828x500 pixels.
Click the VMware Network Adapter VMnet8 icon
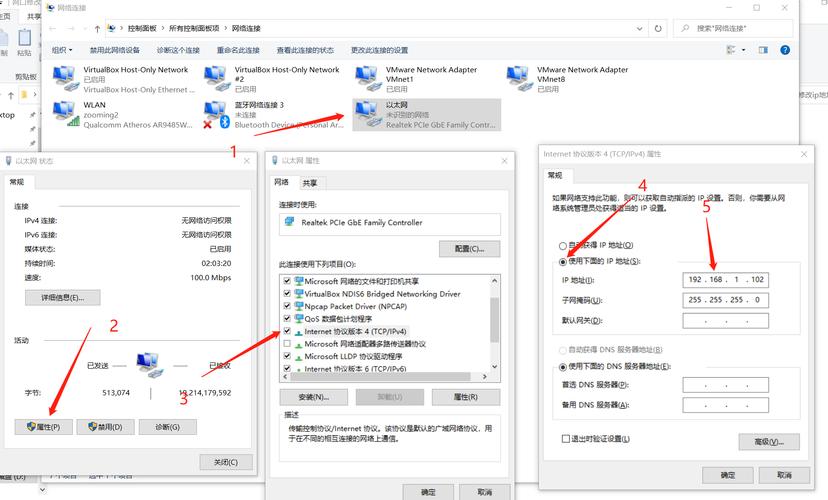pos(520,78)
